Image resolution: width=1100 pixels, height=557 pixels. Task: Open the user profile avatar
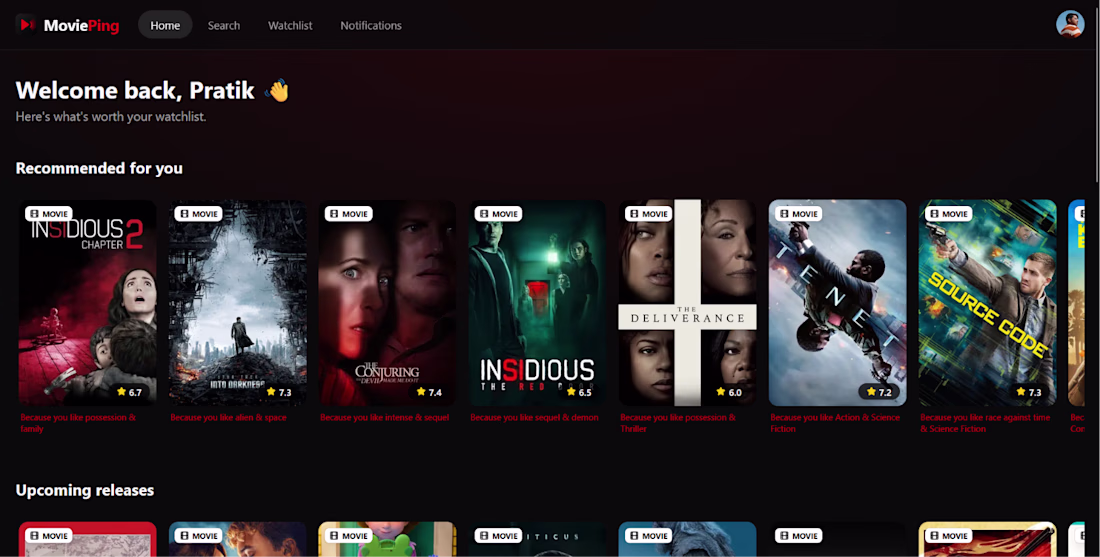(x=1070, y=24)
